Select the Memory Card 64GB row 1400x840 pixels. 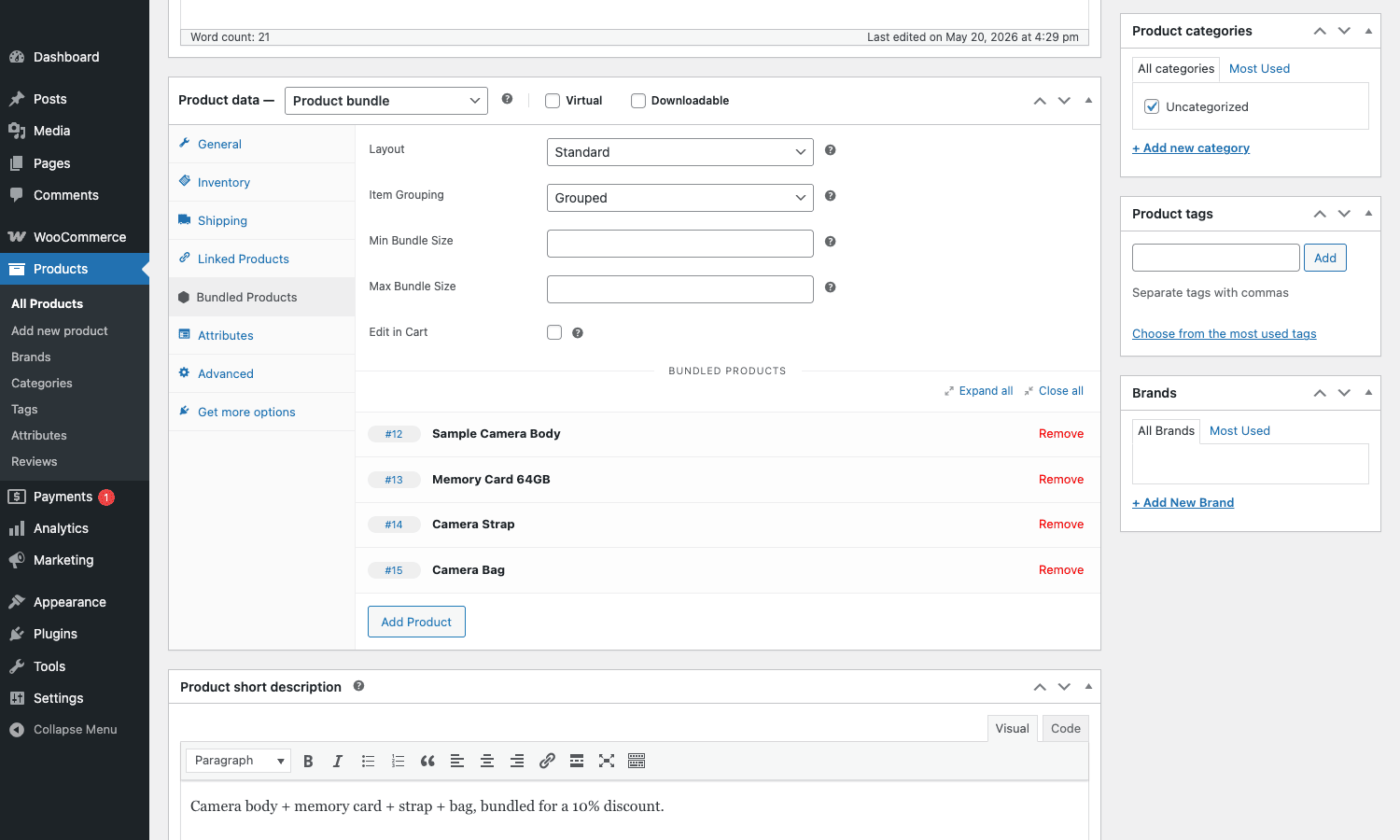[728, 480]
